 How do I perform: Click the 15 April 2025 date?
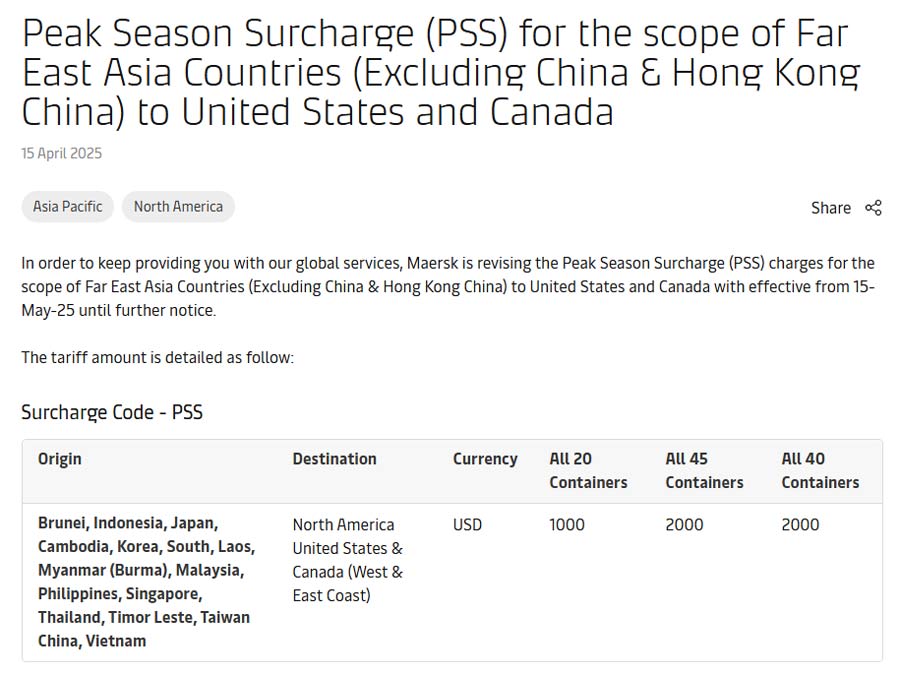(62, 154)
